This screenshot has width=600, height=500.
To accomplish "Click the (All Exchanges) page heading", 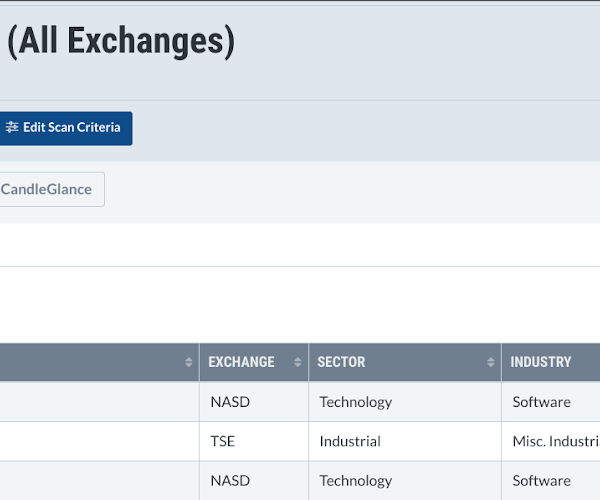I will point(121,41).
